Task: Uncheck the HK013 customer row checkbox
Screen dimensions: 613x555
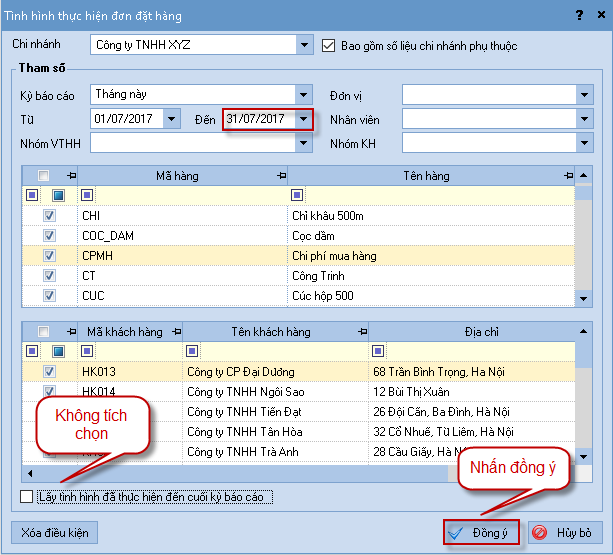Action: click(48, 372)
